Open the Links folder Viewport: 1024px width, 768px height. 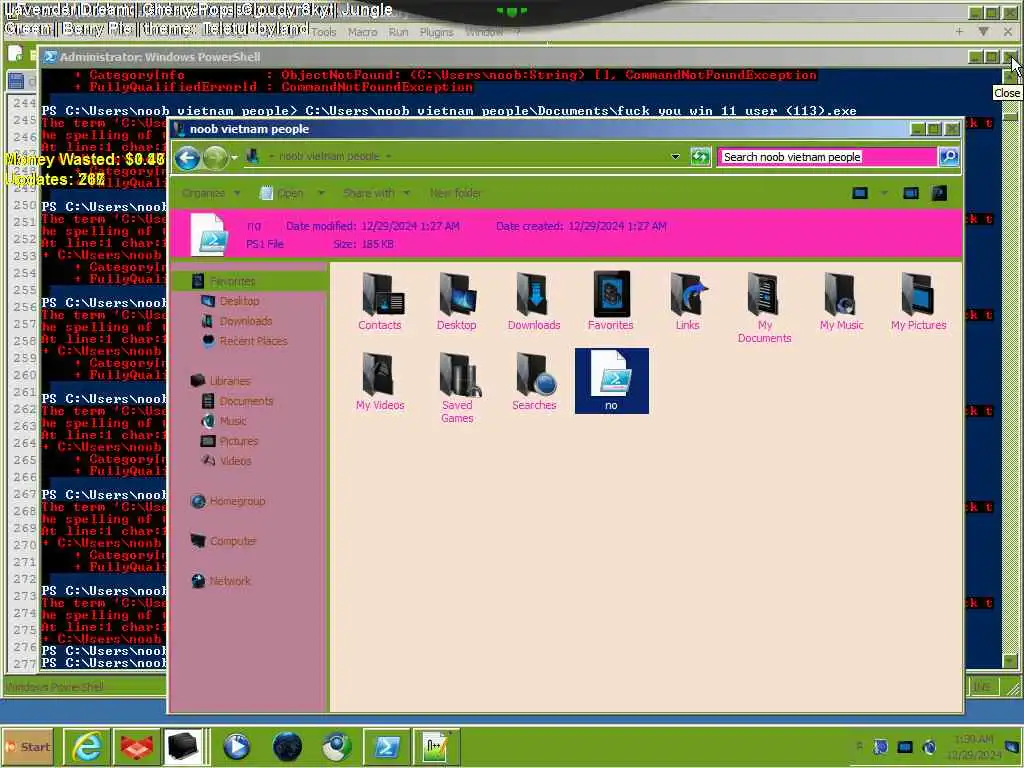pyautogui.click(x=688, y=302)
